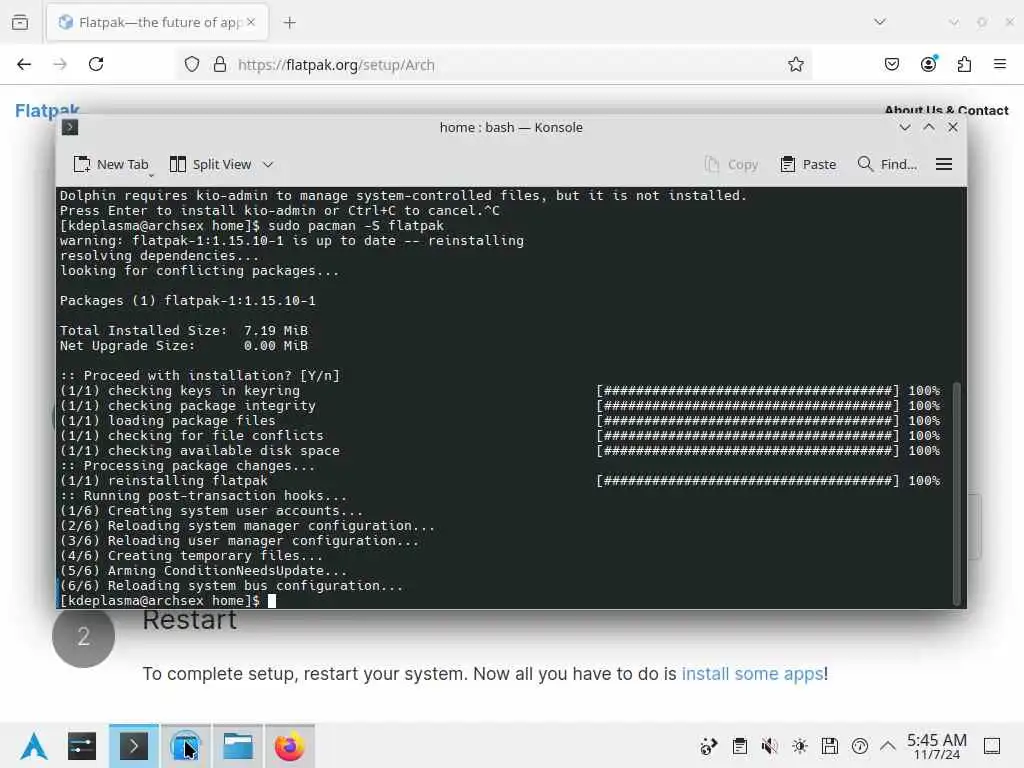Open the brightness tray icon
The width and height of the screenshot is (1024, 768).
799,746
